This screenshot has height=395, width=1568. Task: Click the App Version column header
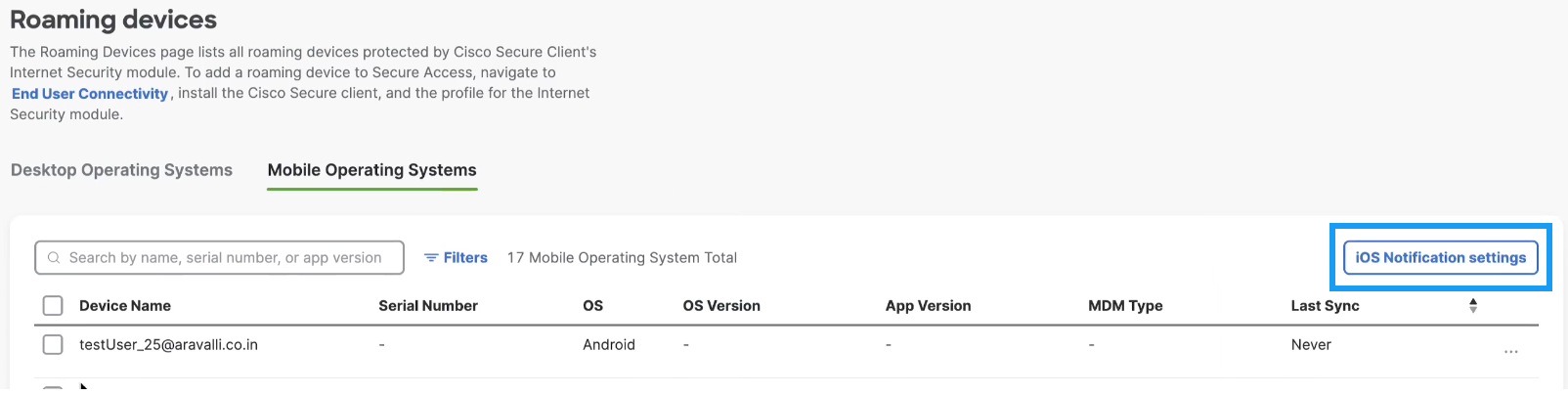929,306
